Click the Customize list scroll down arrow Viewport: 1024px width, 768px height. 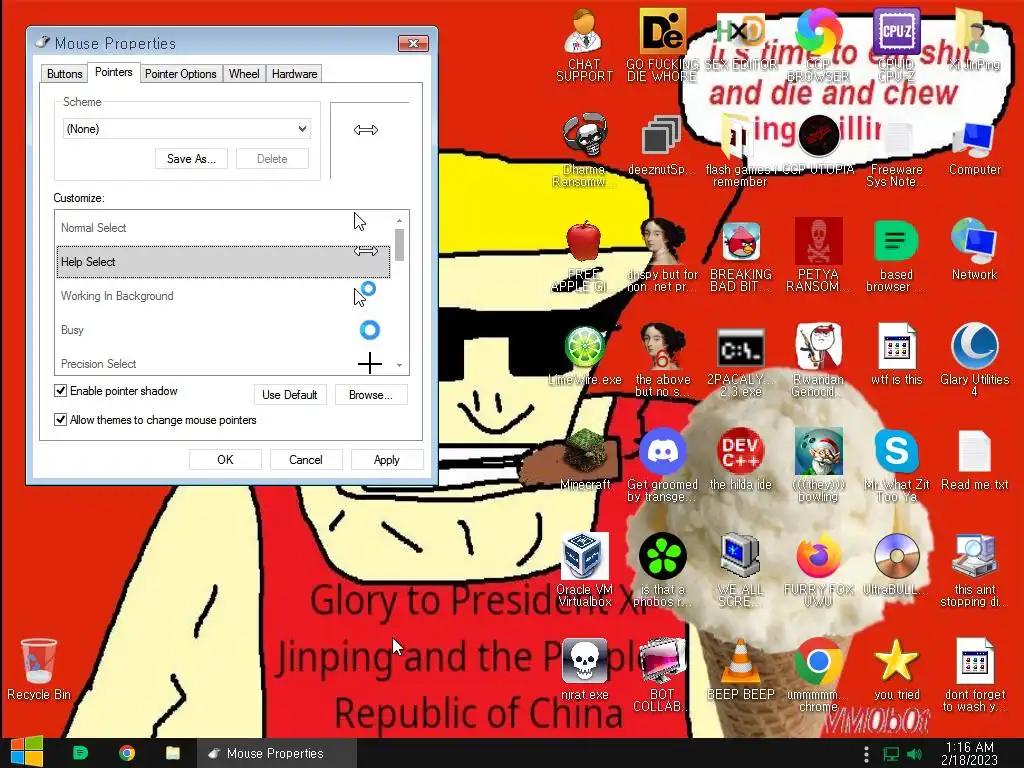coord(399,366)
